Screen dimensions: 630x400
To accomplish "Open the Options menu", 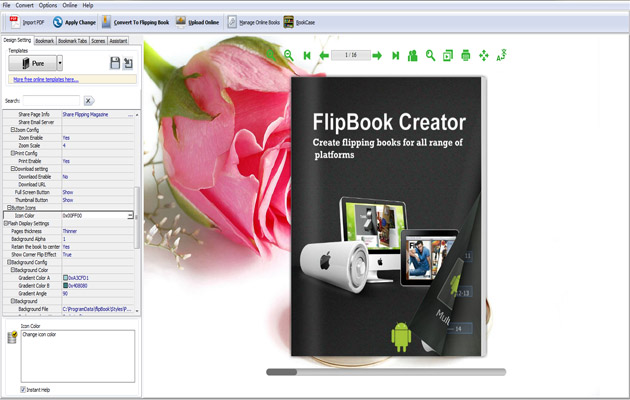I will click(x=48, y=5).
